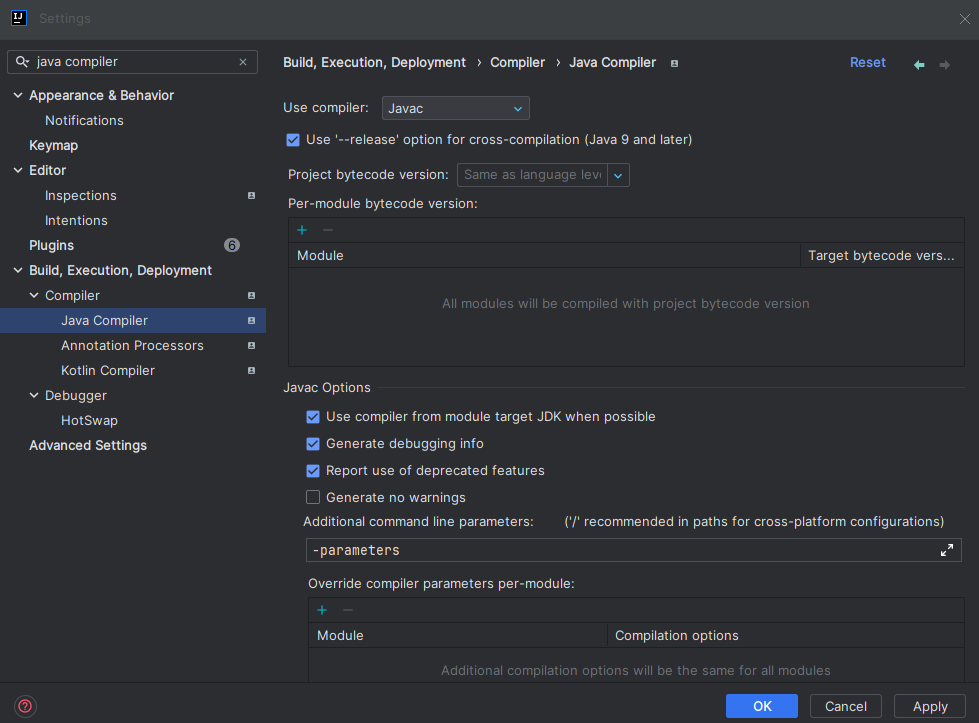Open the help question mark
This screenshot has height=723, width=979.
[x=25, y=706]
